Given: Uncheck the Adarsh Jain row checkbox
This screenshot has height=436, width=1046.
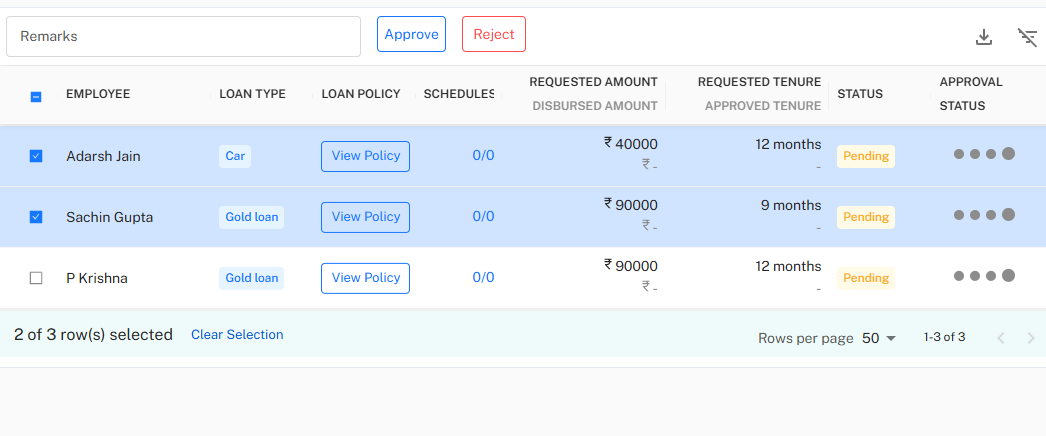Looking at the screenshot, I should [x=36, y=156].
